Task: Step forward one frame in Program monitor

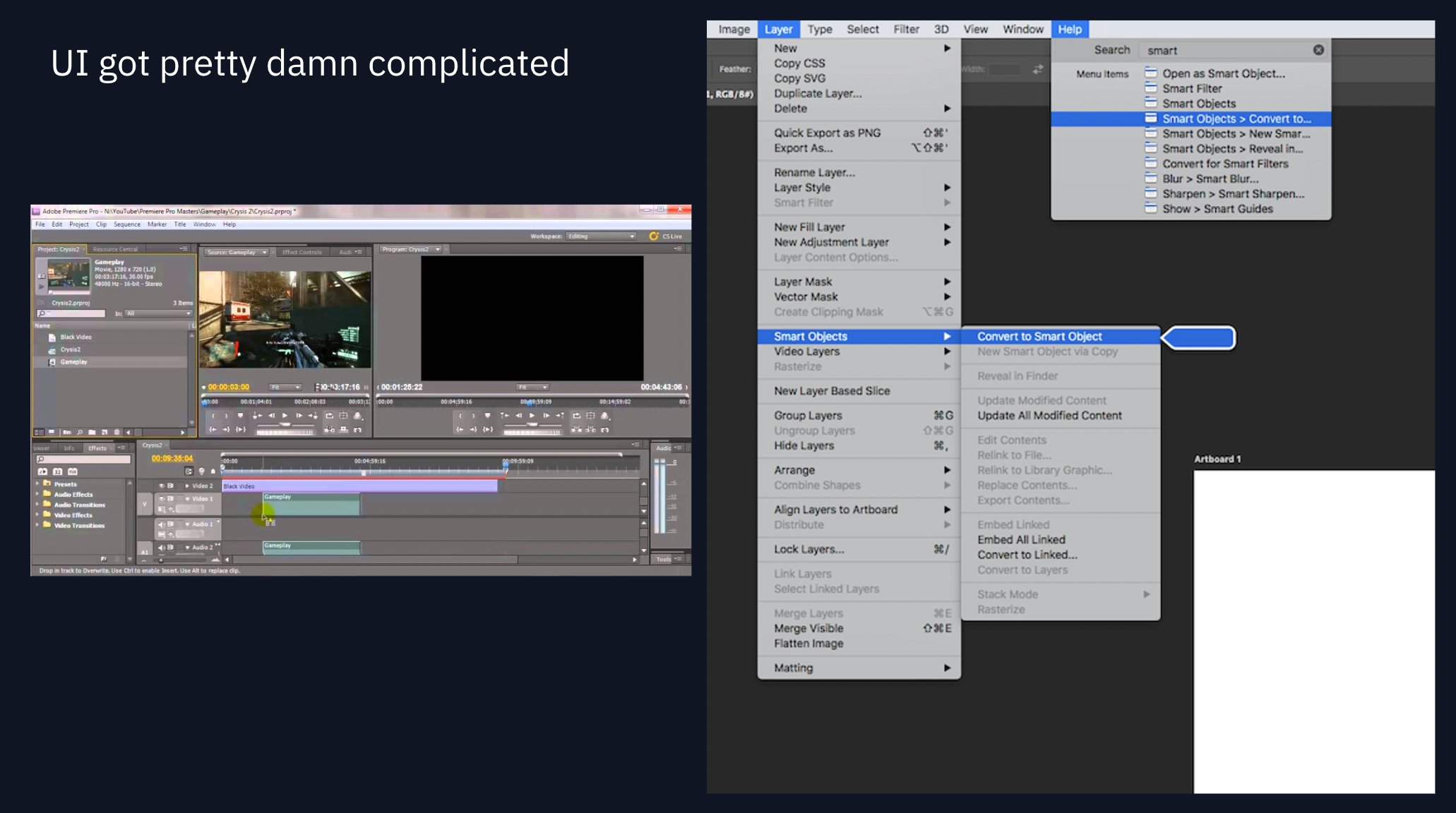Action: 546,416
